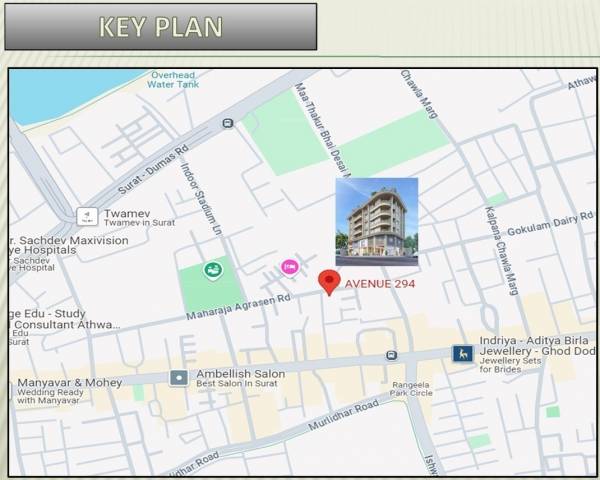This screenshot has height=480, width=600.
Task: Click the Twamev place marker icon
Action: [x=87, y=217]
